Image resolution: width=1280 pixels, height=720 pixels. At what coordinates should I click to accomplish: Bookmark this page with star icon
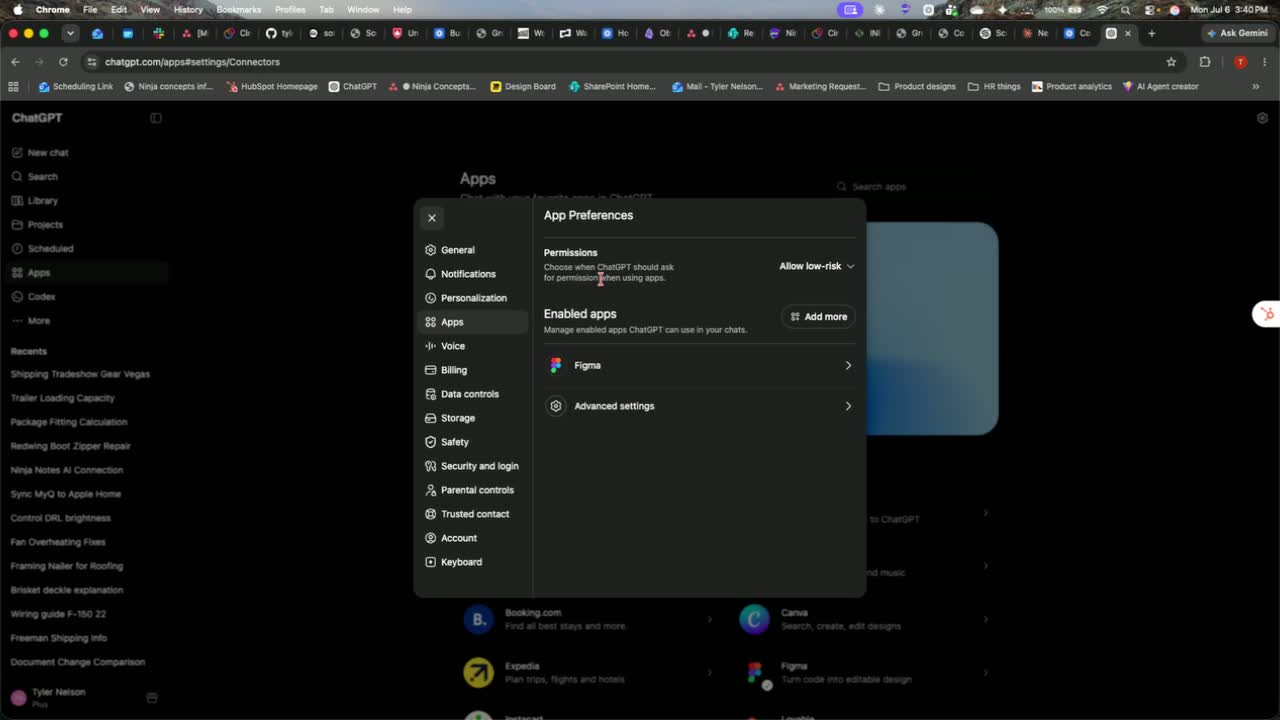[1171, 62]
